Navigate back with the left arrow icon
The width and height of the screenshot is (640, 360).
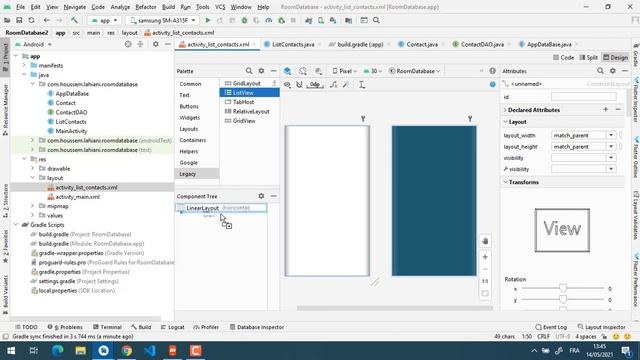pyautogui.click(x=47, y=20)
